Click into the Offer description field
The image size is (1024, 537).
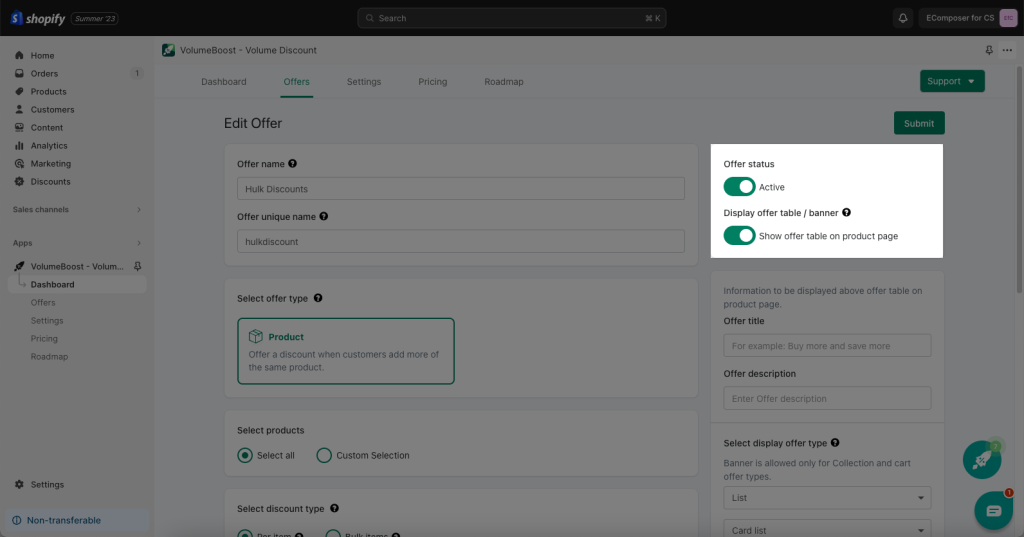pyautogui.click(x=827, y=398)
